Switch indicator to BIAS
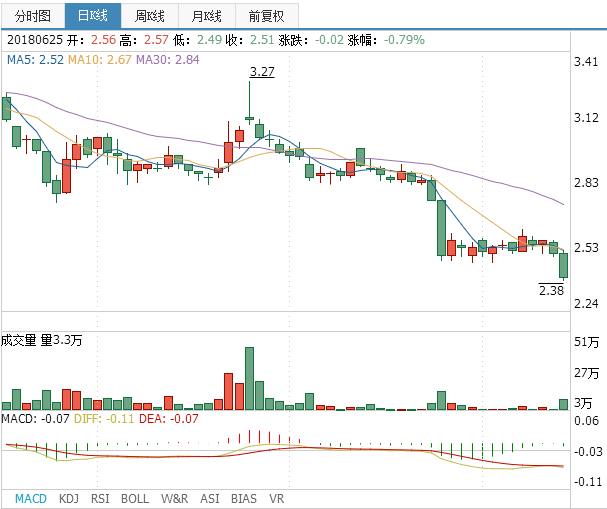This screenshot has width=607, height=509. pyautogui.click(x=243, y=498)
